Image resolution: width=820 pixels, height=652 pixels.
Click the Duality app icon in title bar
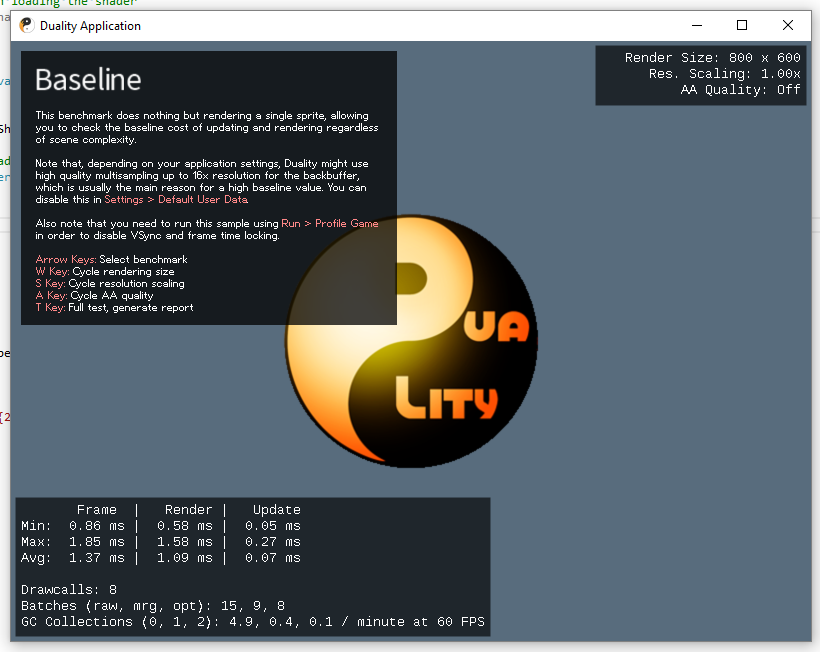point(26,25)
